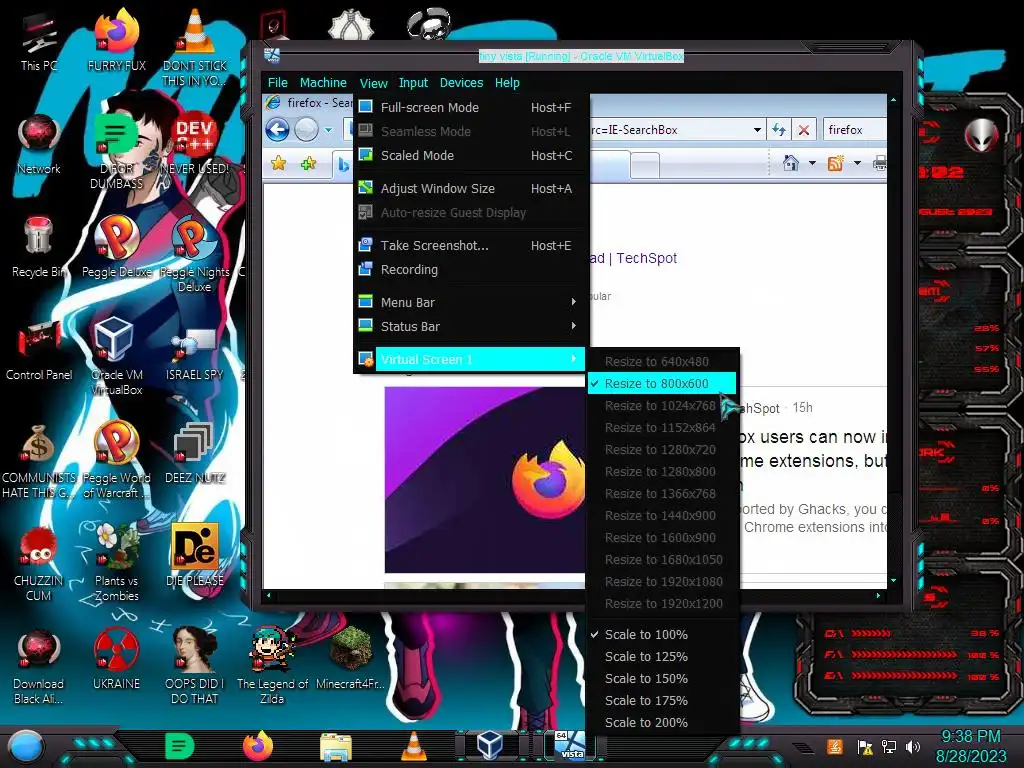The height and width of the screenshot is (768, 1024).
Task: Open the VLC cone desktop shortcut
Action: pyautogui.click(x=195, y=46)
